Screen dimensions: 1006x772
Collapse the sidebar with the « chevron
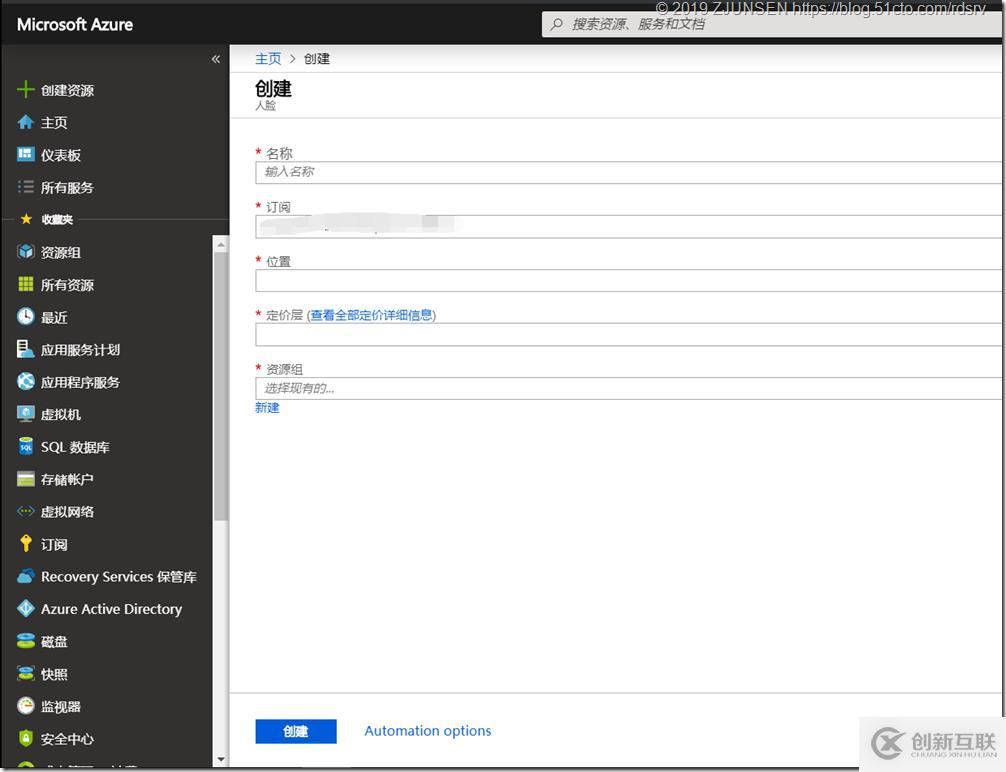(x=215, y=59)
